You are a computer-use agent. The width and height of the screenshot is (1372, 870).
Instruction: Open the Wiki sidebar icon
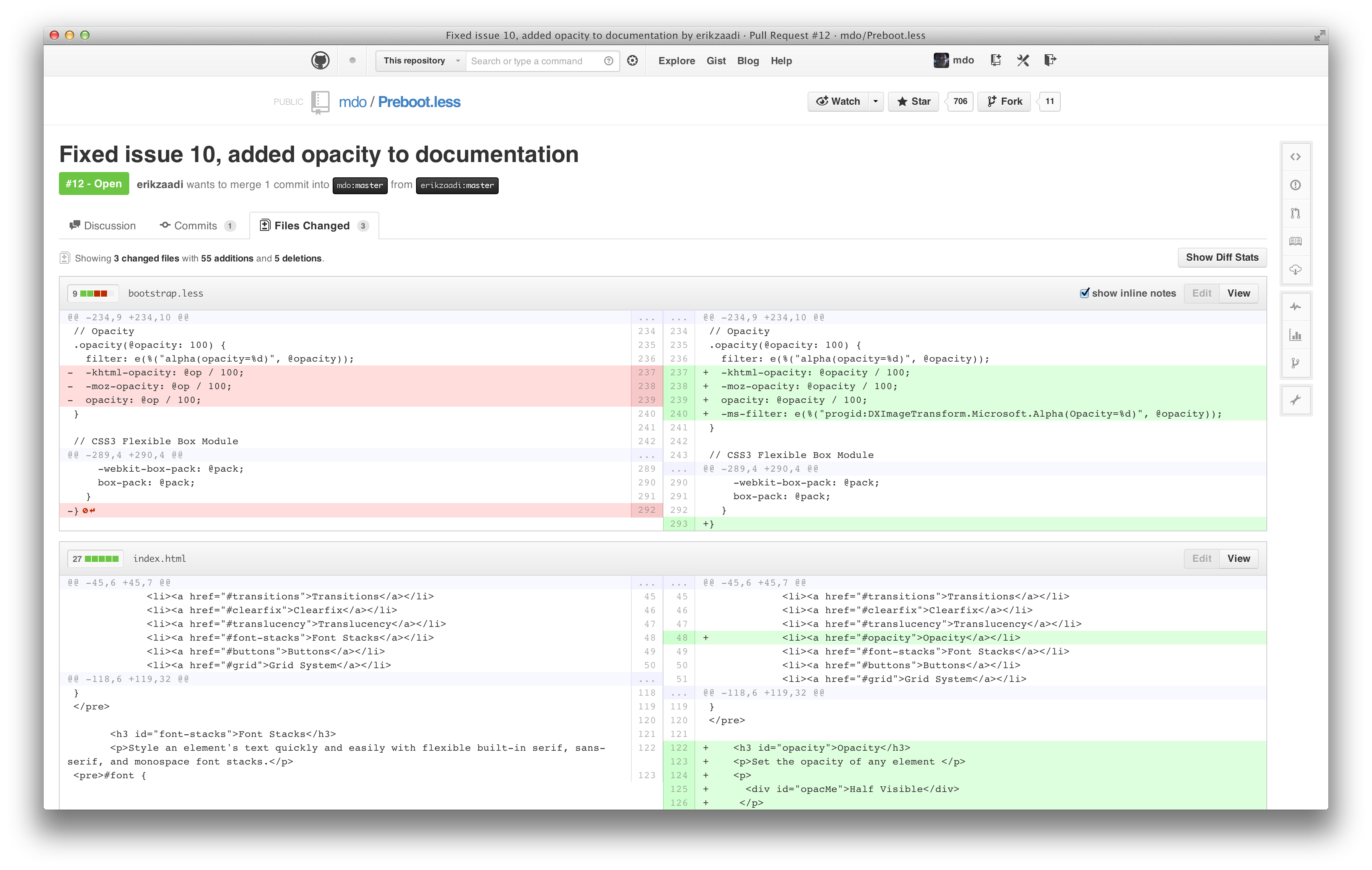pyautogui.click(x=1295, y=242)
